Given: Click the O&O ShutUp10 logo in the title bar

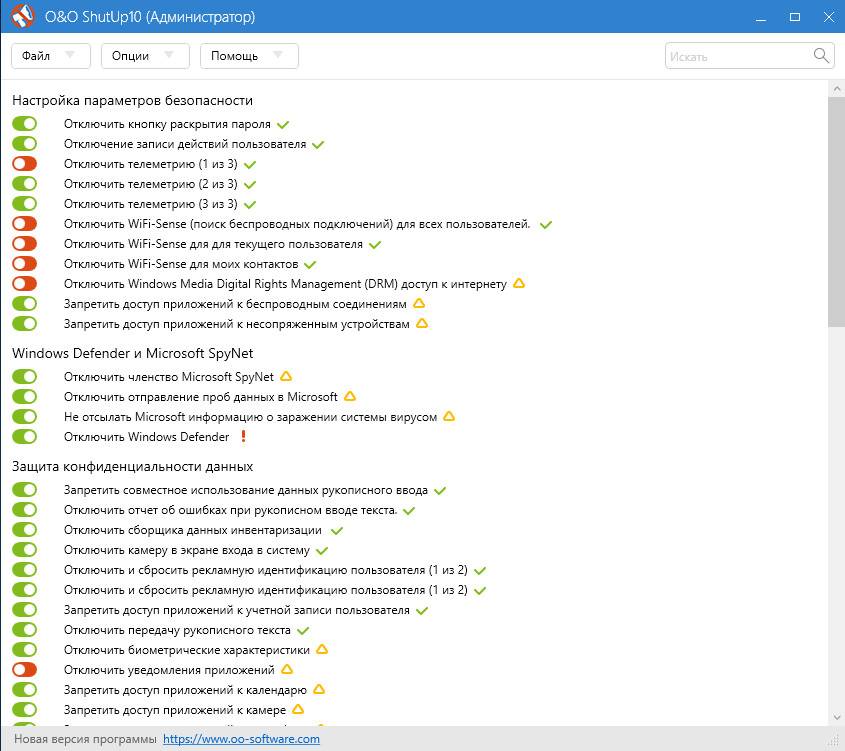Looking at the screenshot, I should pyautogui.click(x=22, y=16).
